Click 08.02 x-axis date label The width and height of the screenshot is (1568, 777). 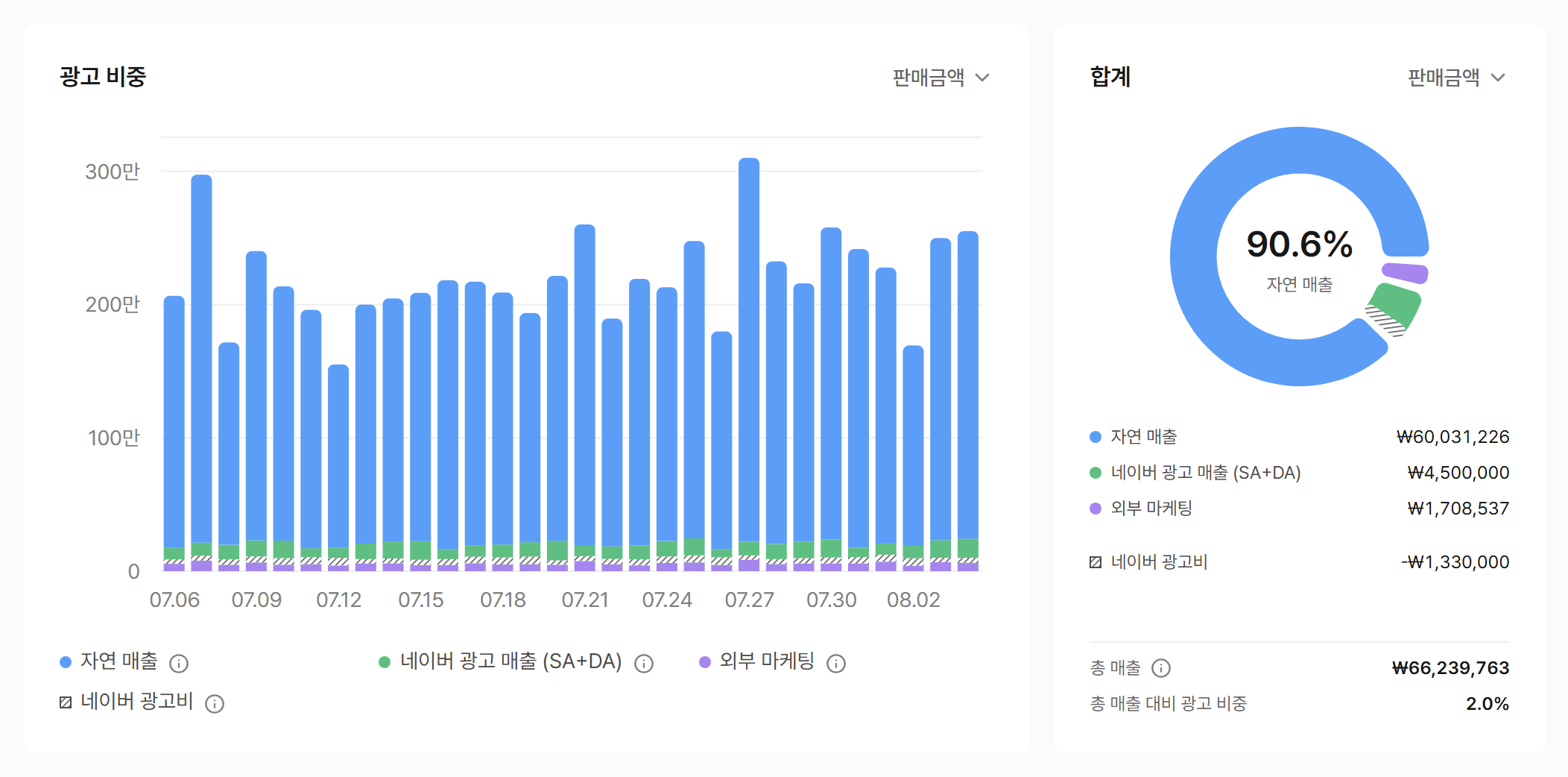coord(914,600)
